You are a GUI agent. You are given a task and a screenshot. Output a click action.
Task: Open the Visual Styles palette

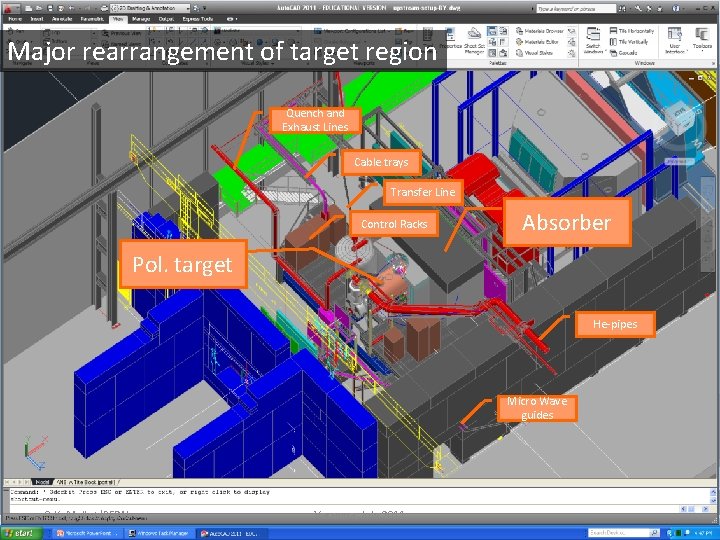[x=534, y=53]
